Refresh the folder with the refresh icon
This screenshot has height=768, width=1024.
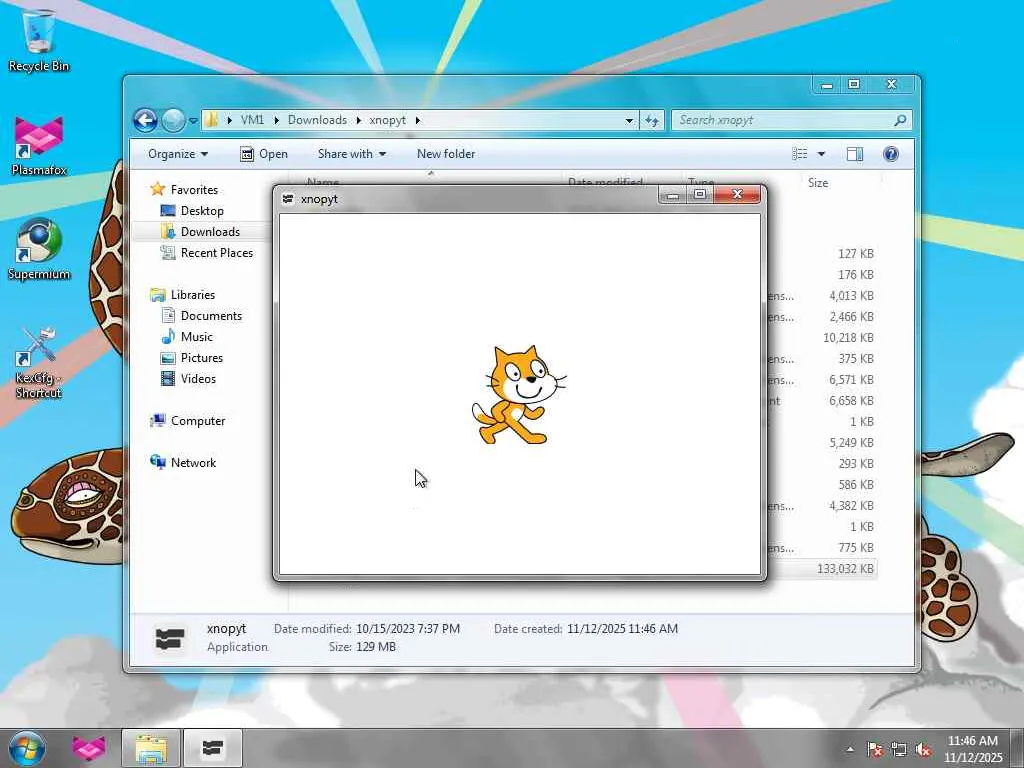coord(652,121)
